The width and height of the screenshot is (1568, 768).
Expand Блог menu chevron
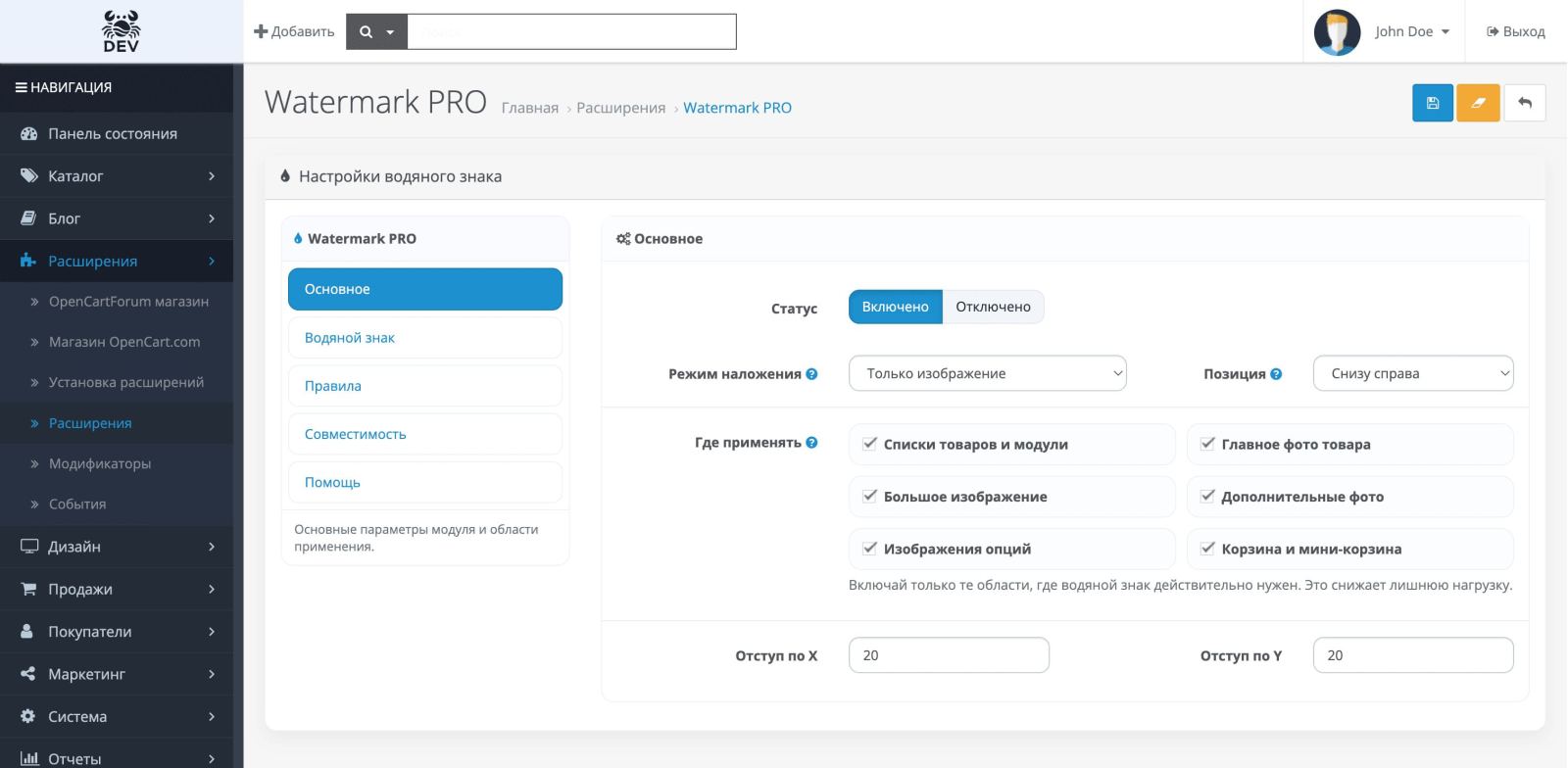pos(212,218)
